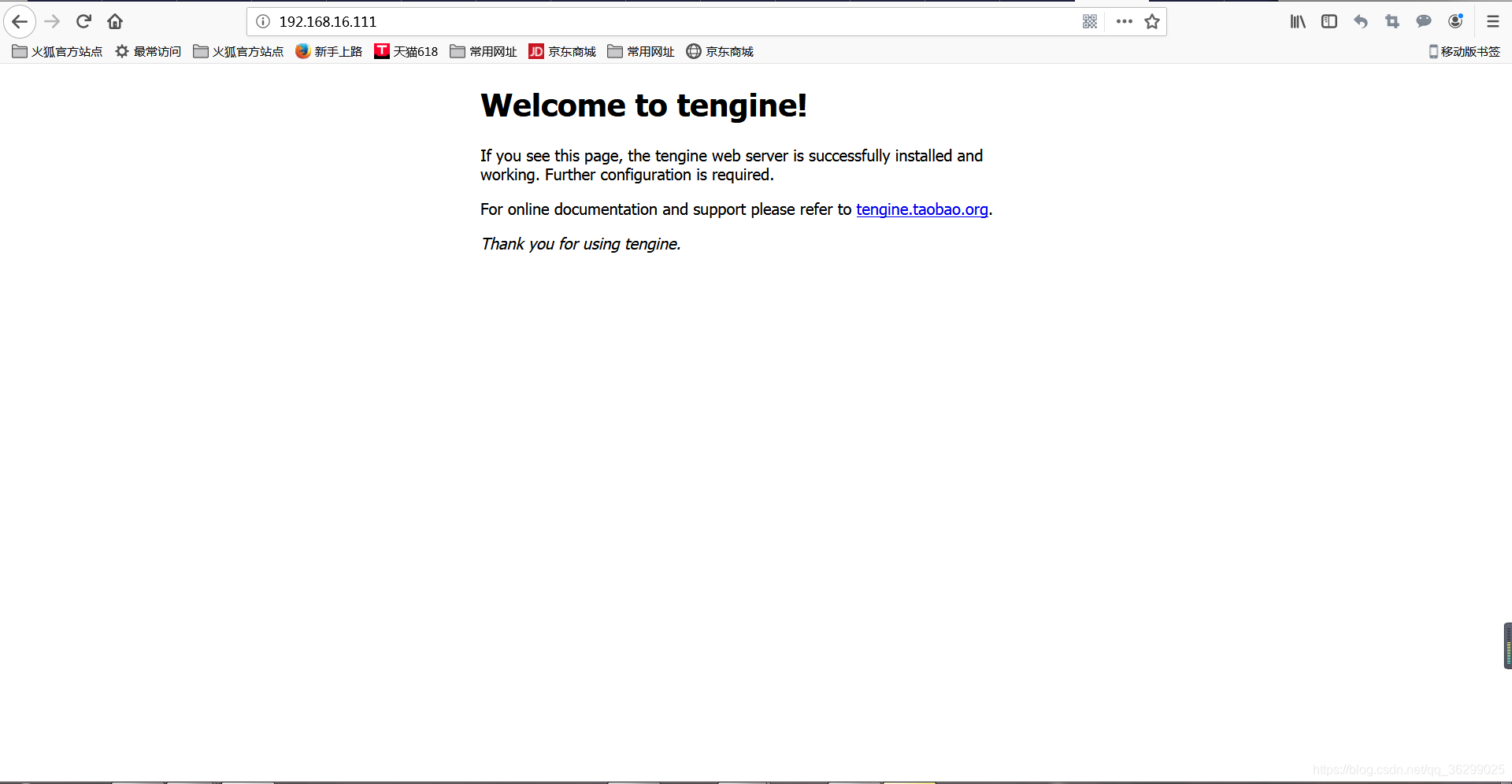Show site information for 192.168.16.111
This screenshot has height=784, width=1512.
coord(263,21)
